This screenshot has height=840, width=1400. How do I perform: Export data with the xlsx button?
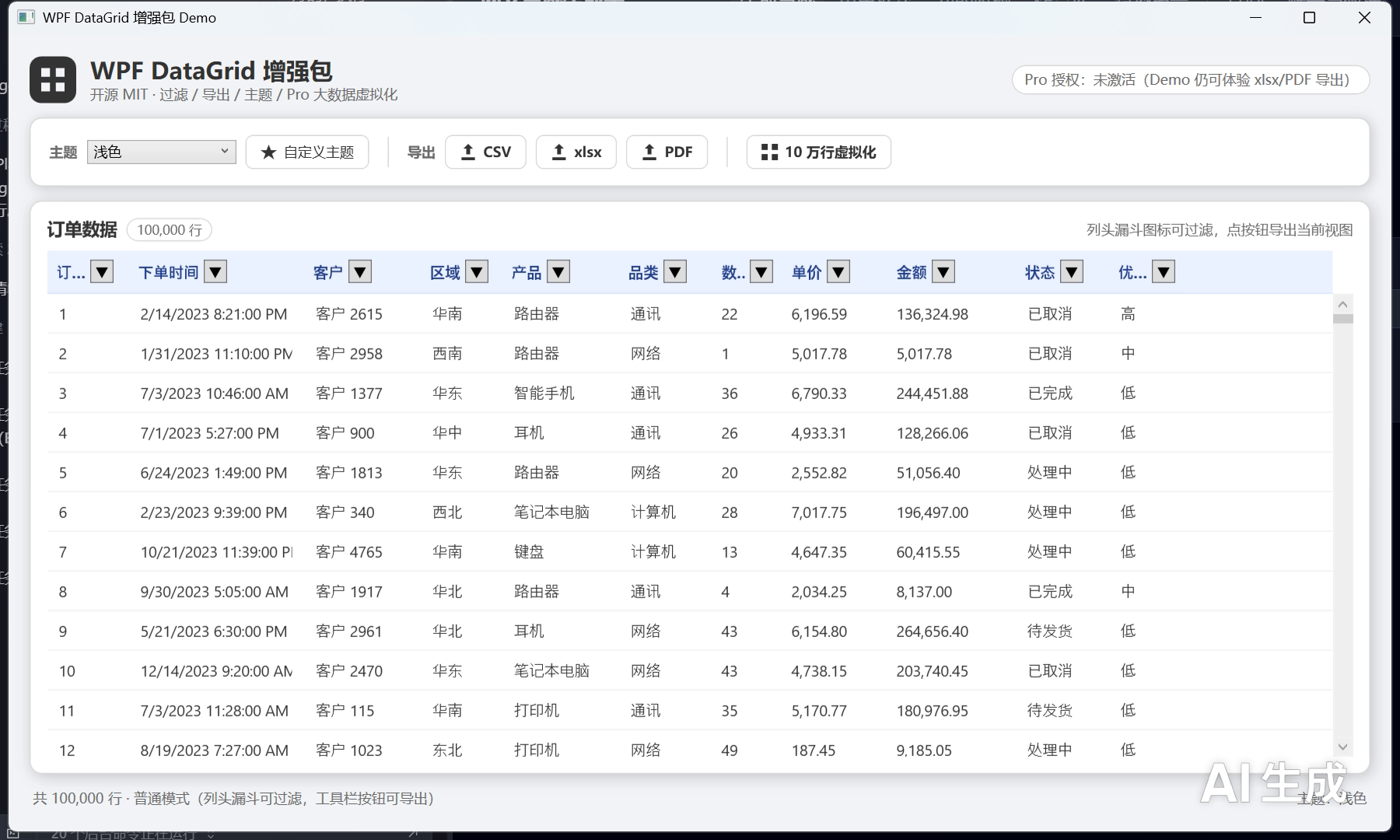coord(576,152)
